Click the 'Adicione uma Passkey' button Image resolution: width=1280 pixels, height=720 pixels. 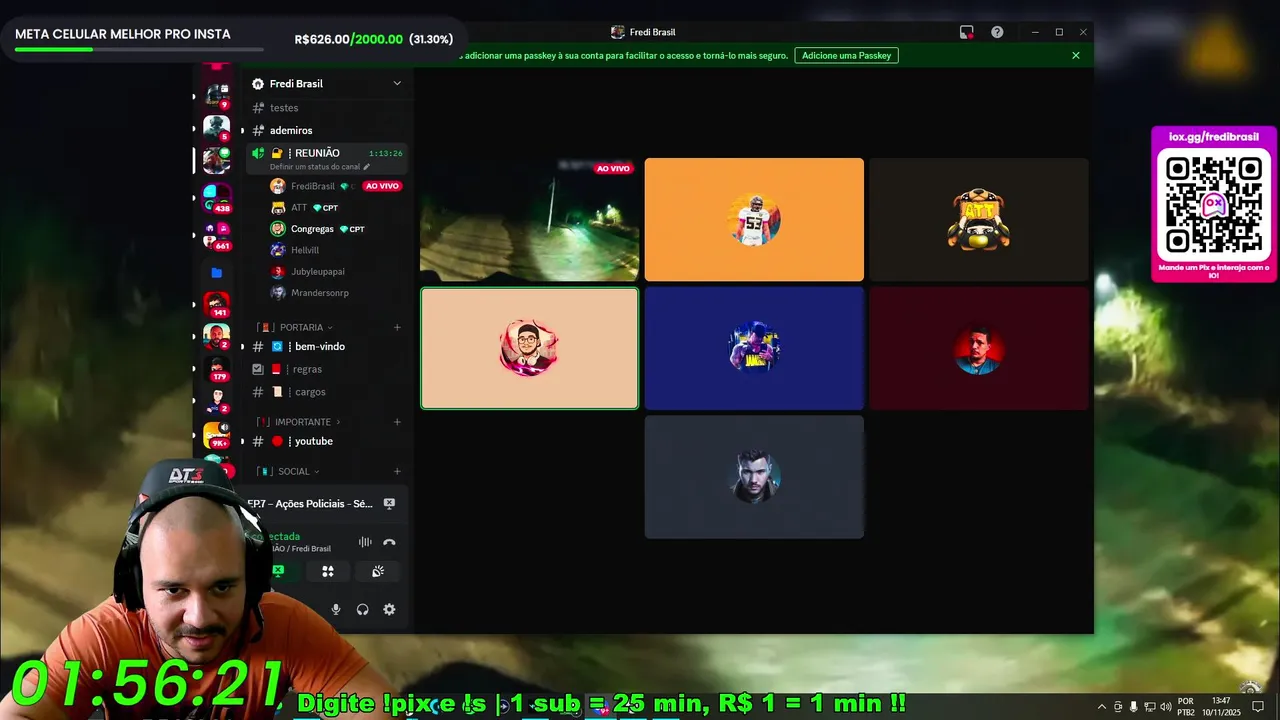pyautogui.click(x=846, y=55)
